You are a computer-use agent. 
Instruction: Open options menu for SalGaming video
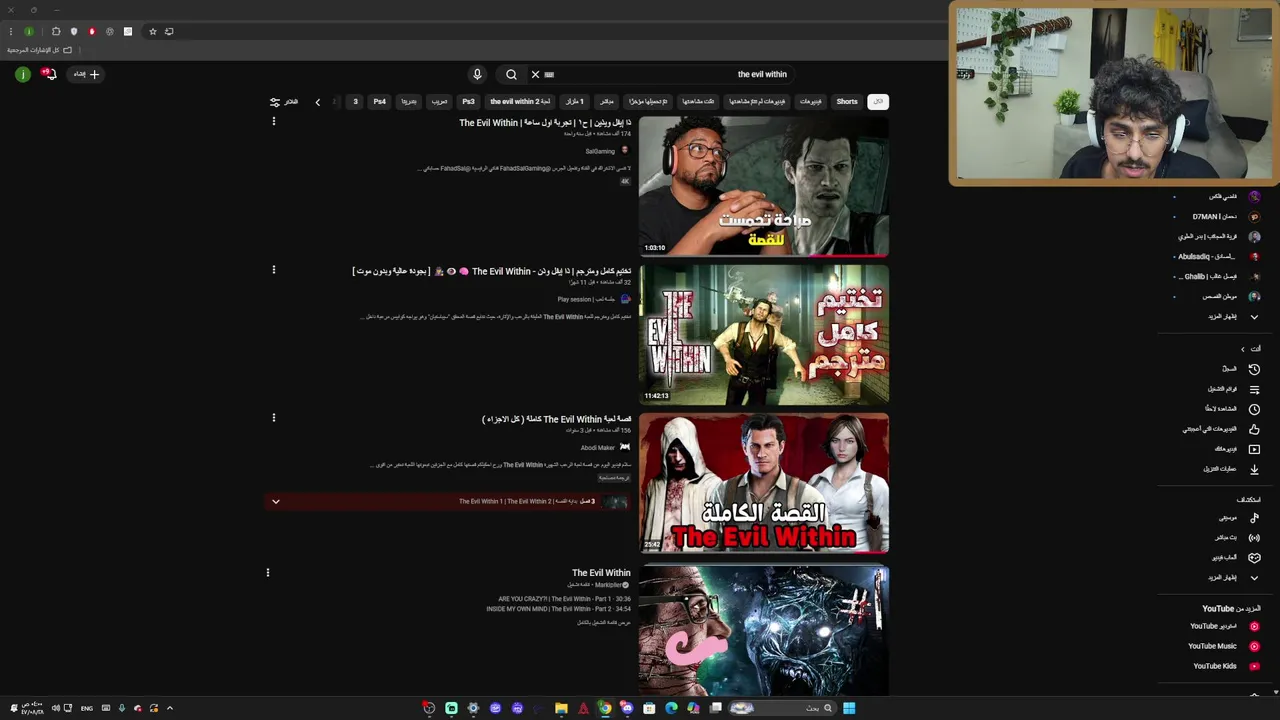tap(273, 121)
